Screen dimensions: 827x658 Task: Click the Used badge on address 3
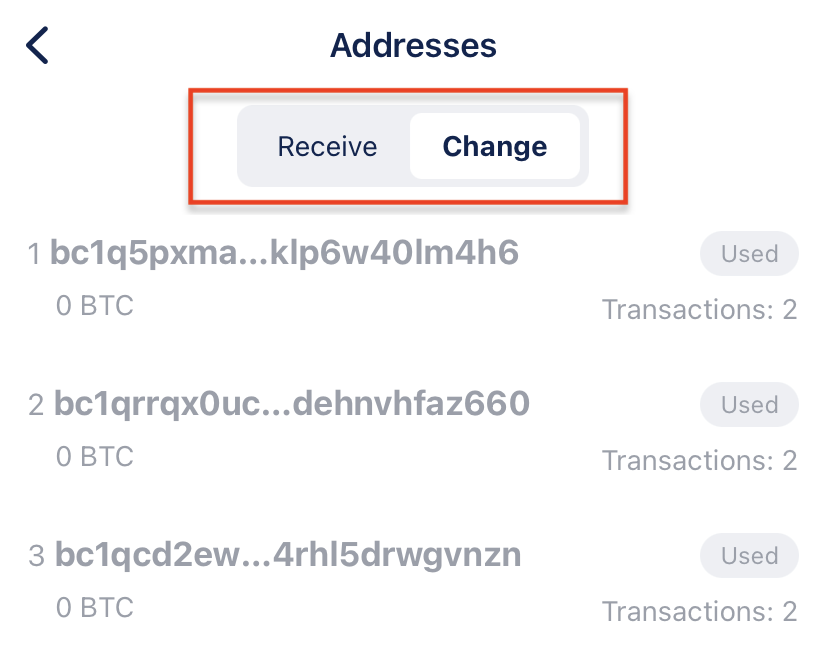tap(749, 556)
